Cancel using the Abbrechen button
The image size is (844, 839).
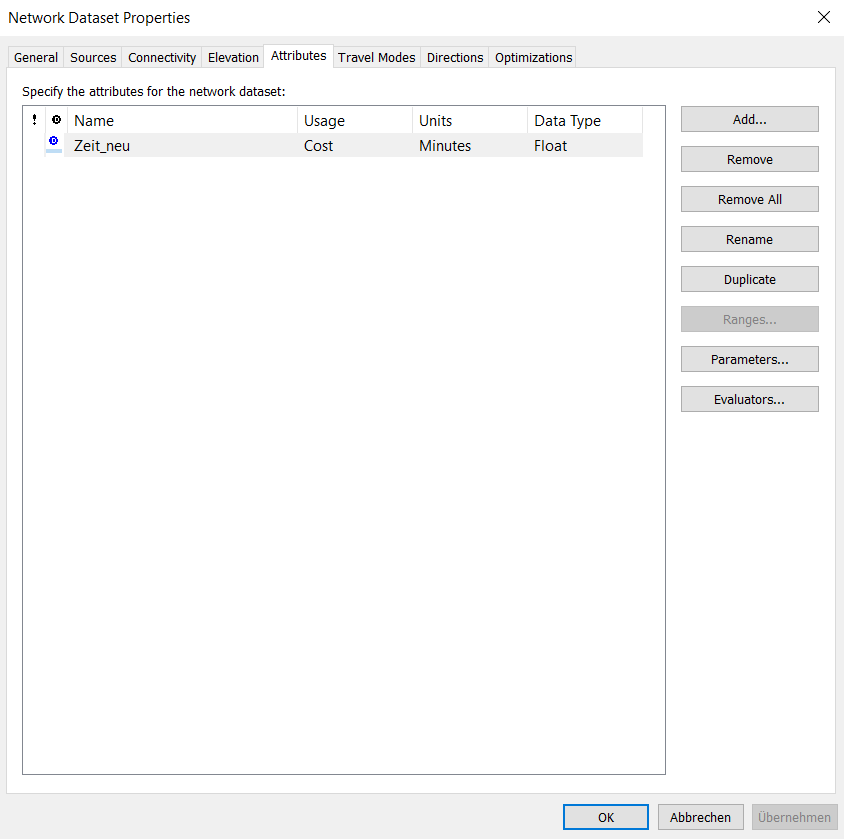coord(700,817)
